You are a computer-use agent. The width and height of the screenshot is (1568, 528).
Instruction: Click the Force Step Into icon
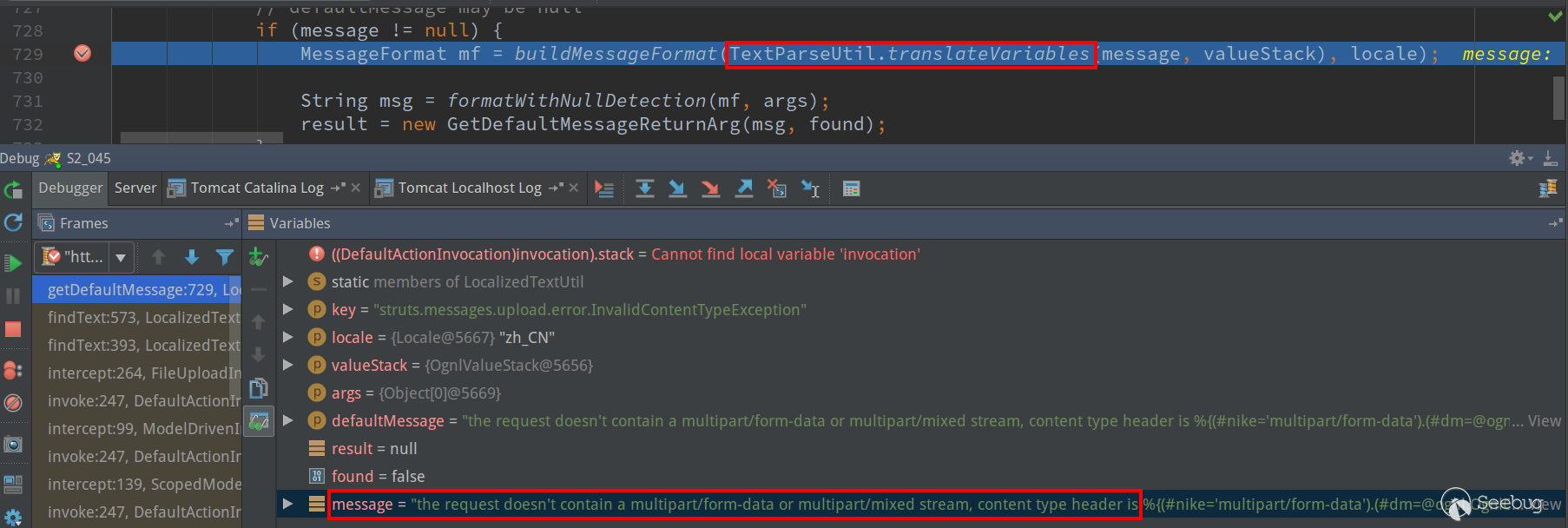(711, 188)
